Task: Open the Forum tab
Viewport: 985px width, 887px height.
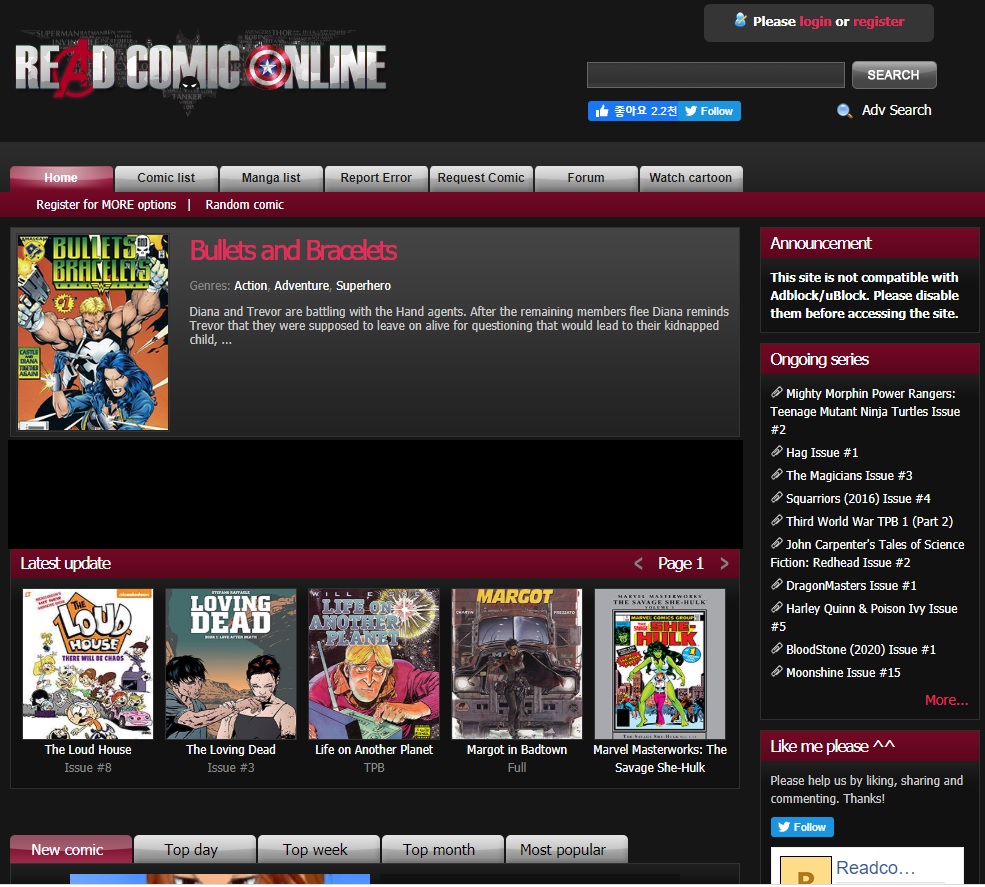Action: [585, 178]
